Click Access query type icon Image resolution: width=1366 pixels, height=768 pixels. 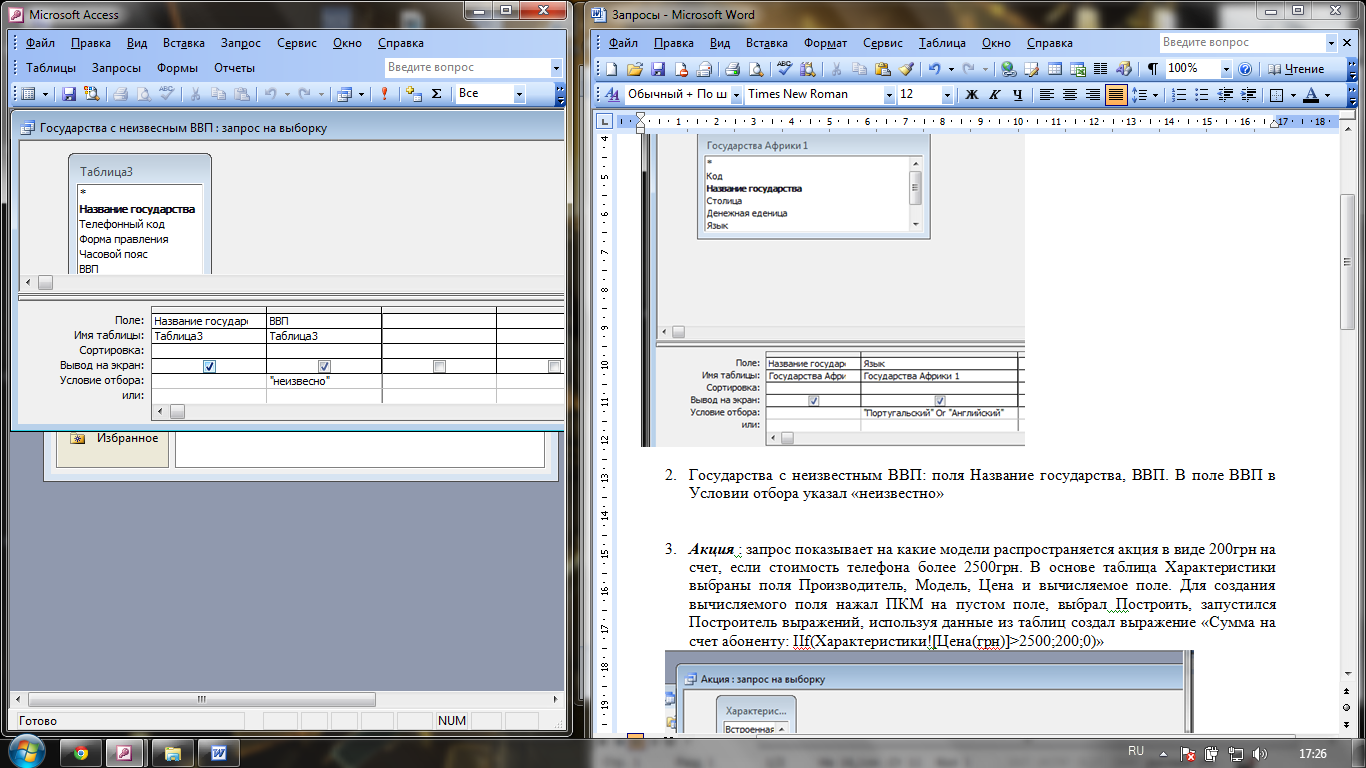click(x=344, y=93)
